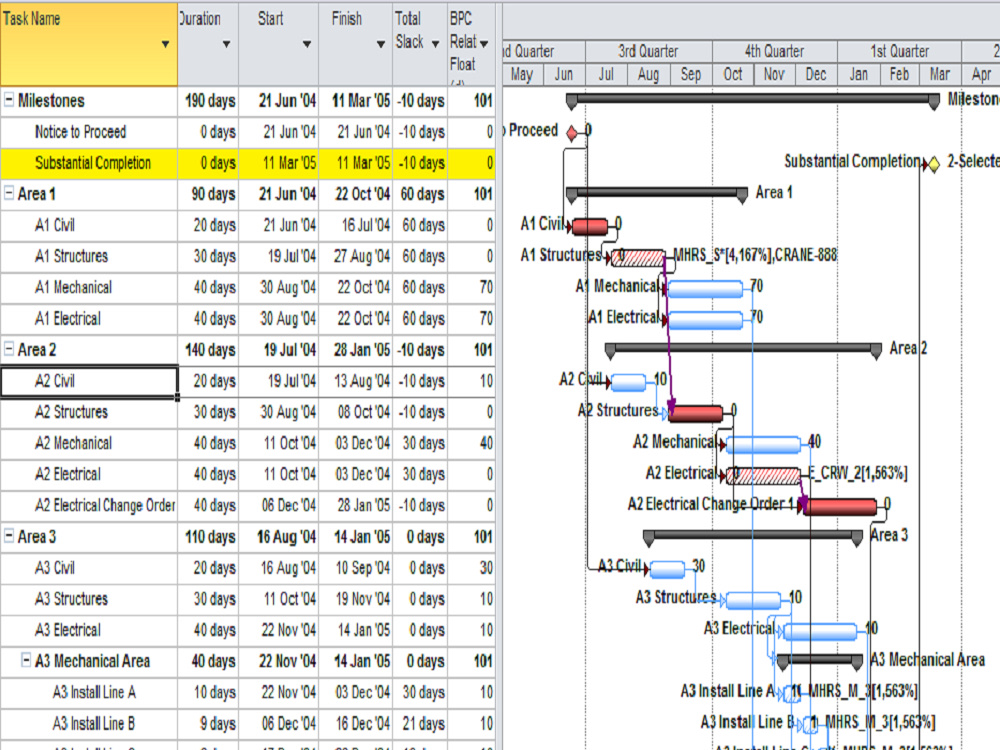The width and height of the screenshot is (1000, 750).
Task: Select the A2 Mechanical task name
Action: coord(73,443)
